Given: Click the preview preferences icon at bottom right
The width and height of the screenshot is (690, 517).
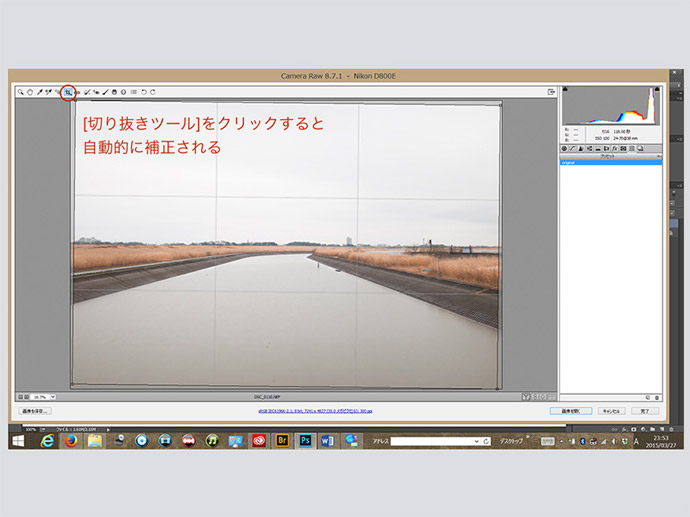Looking at the screenshot, I should click(552, 397).
